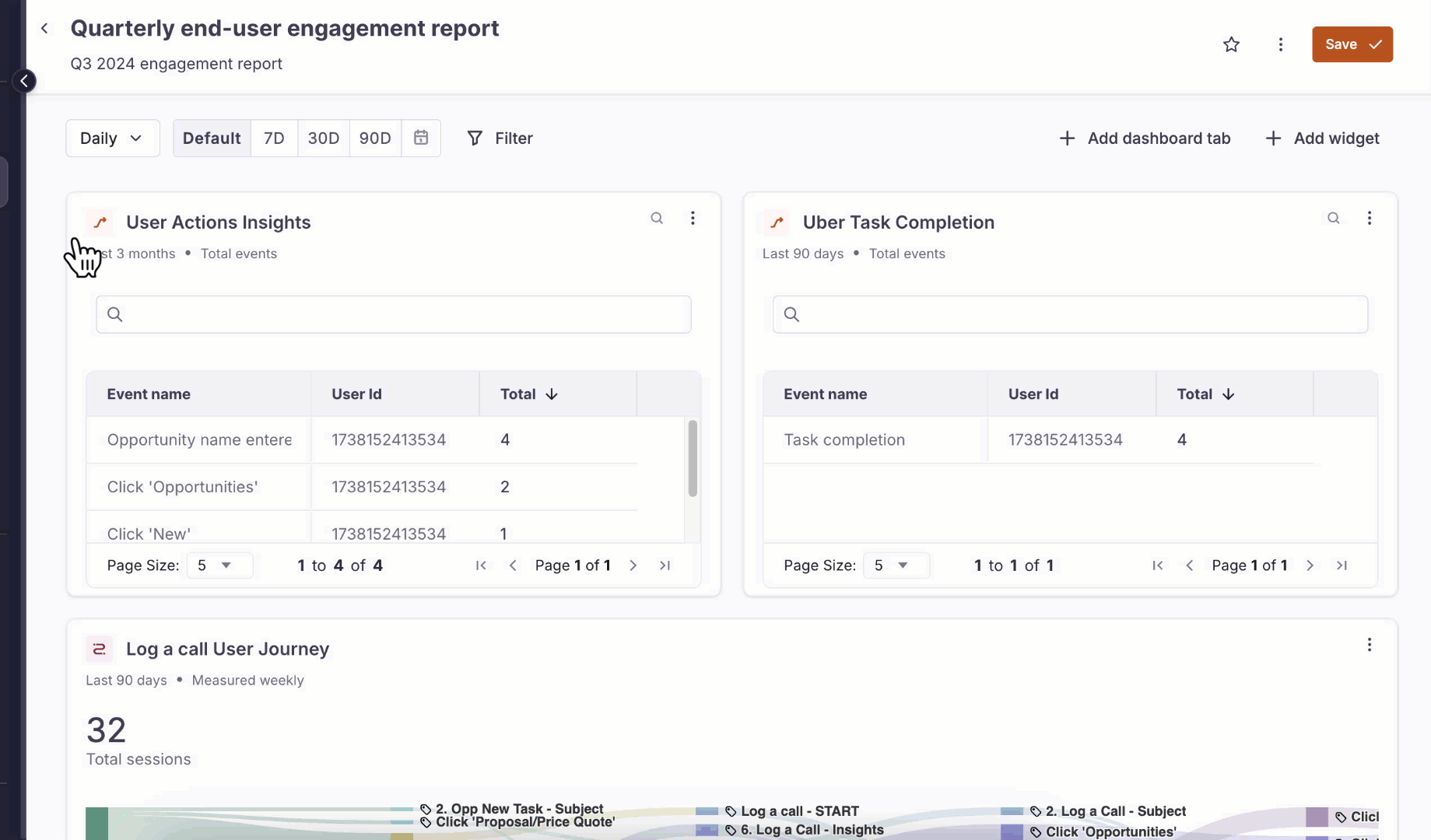
Task: Click the Sankey icon beside Log a call User Journey
Action: (99, 649)
